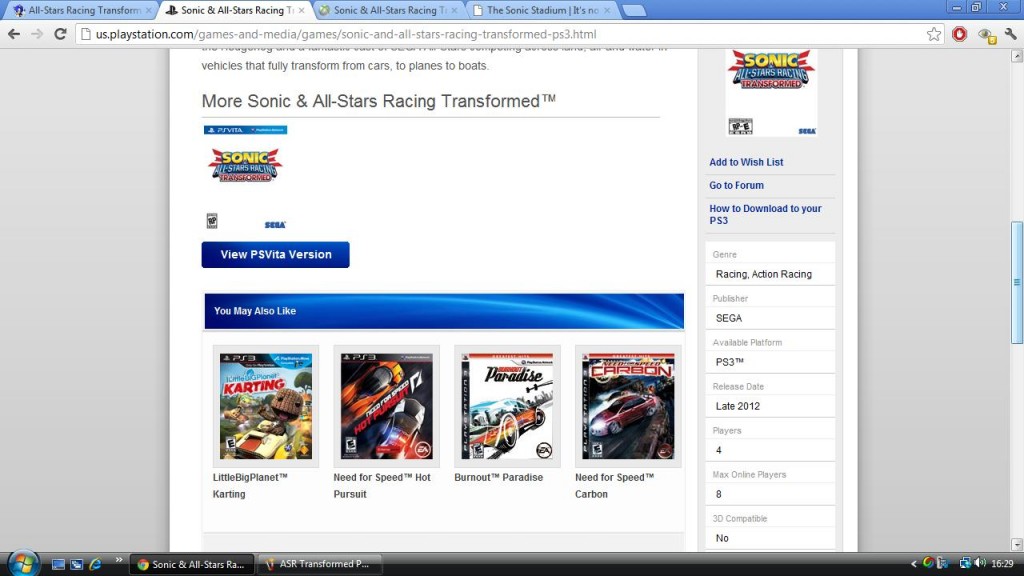Click the page scrollbar thumb
Screen dimensions: 1024x576
[x=1017, y=282]
